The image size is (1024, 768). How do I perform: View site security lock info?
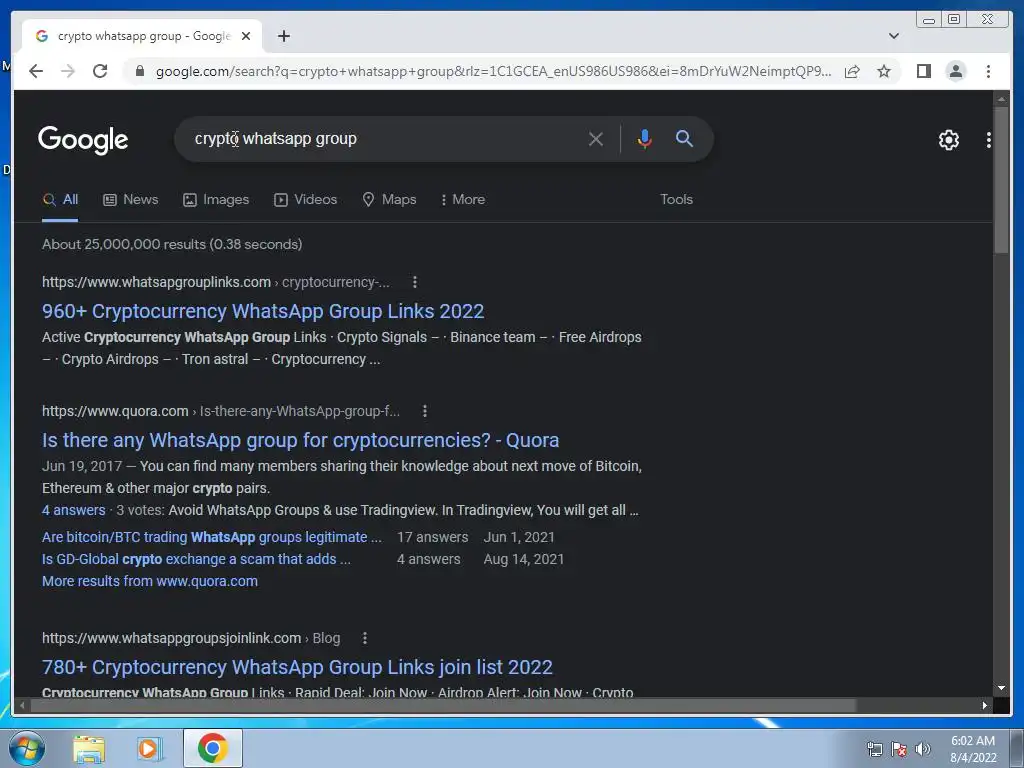pos(139,71)
